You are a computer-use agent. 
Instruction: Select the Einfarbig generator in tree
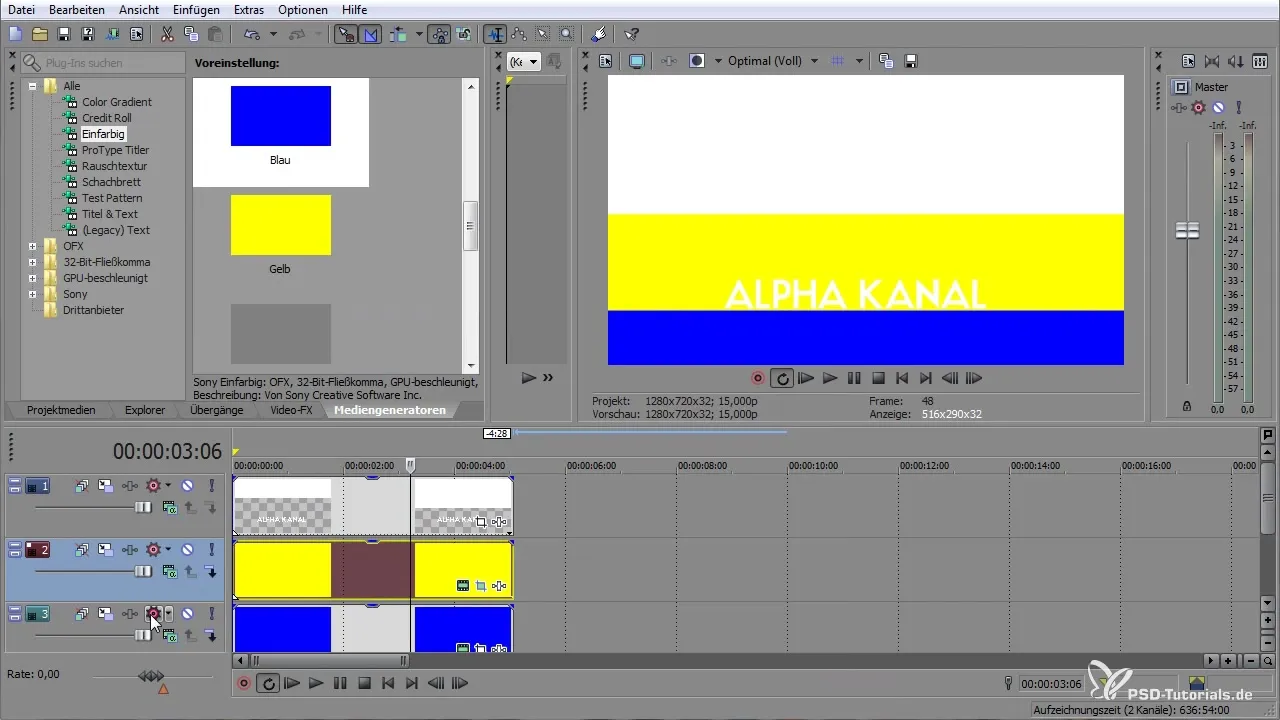tap(104, 134)
